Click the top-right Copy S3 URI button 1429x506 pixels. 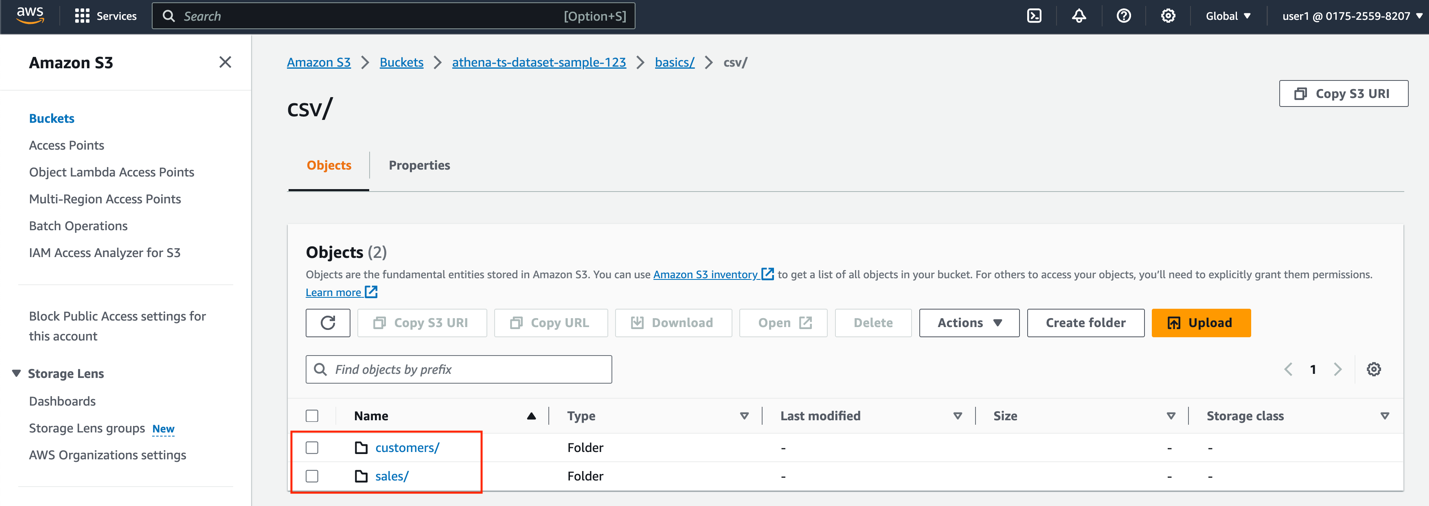(1343, 93)
